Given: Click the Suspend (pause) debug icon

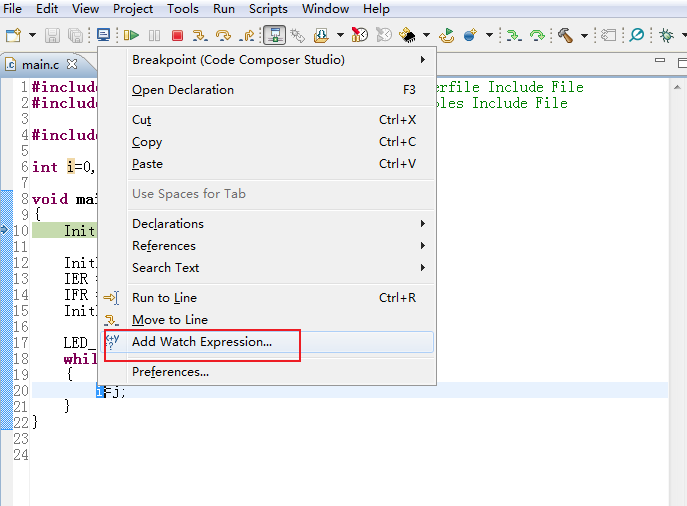Looking at the screenshot, I should click(x=154, y=35).
